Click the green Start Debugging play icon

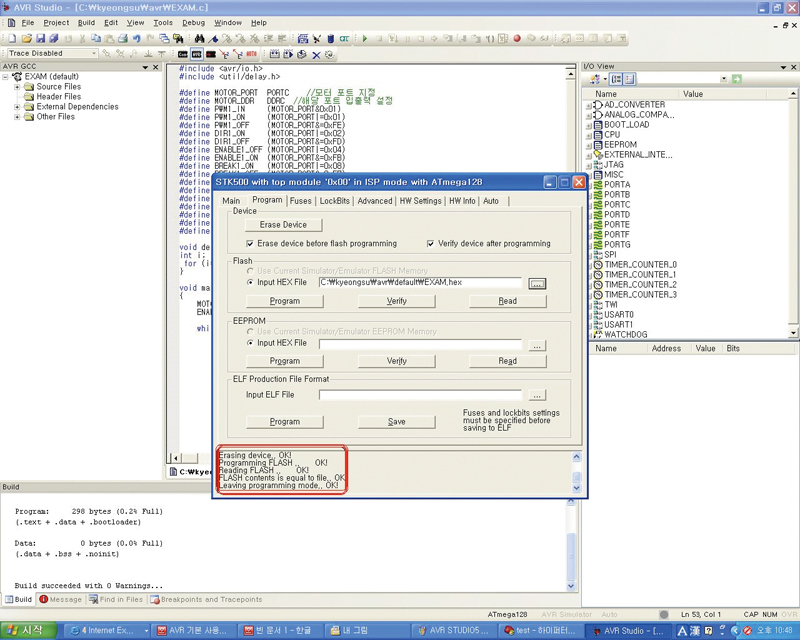pos(365,38)
